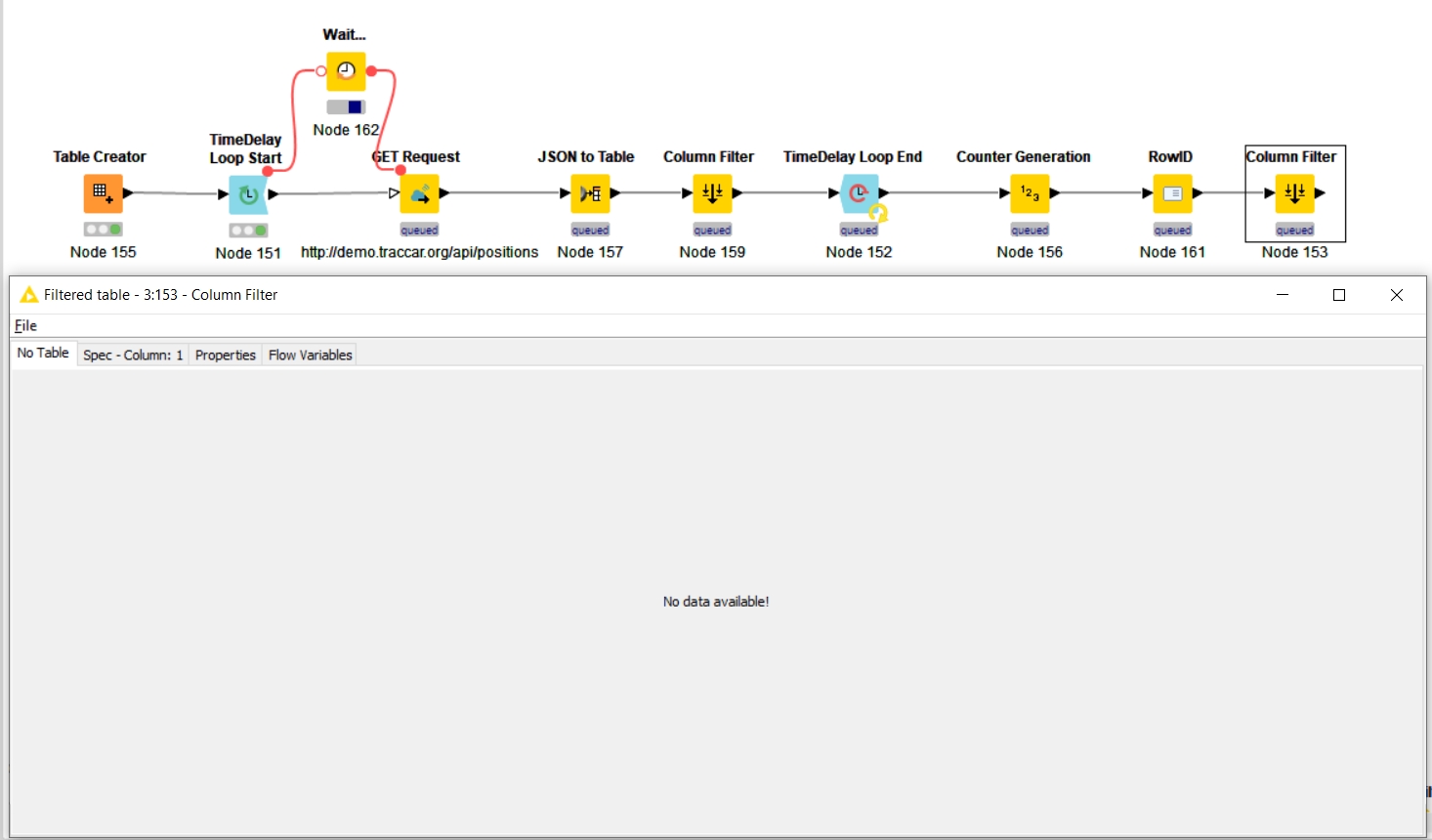This screenshot has width=1432, height=840.
Task: Click the queued status above Node 156
Action: pyautogui.click(x=1030, y=231)
